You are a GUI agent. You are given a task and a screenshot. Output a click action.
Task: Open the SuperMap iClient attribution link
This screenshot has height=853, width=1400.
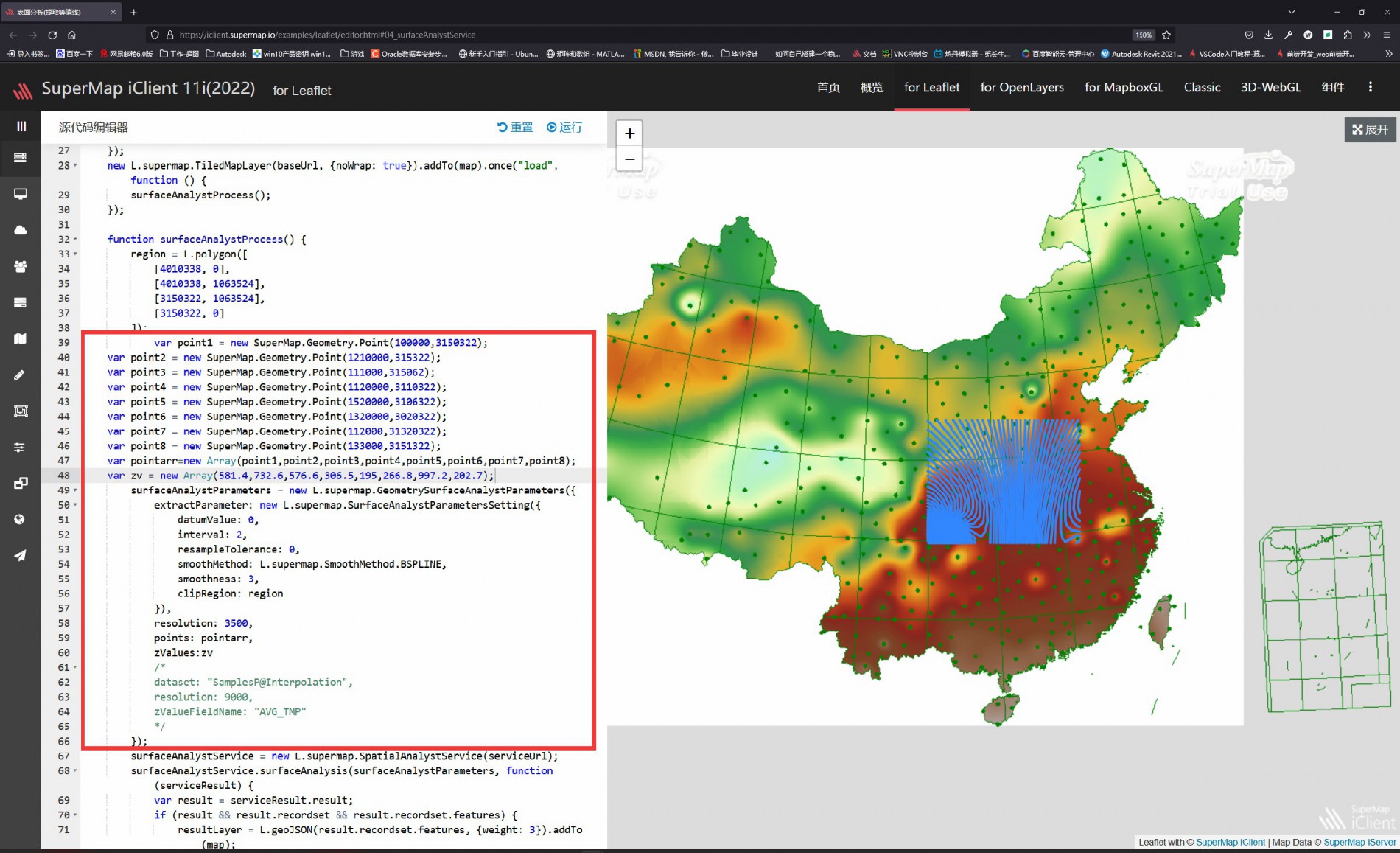1230,842
